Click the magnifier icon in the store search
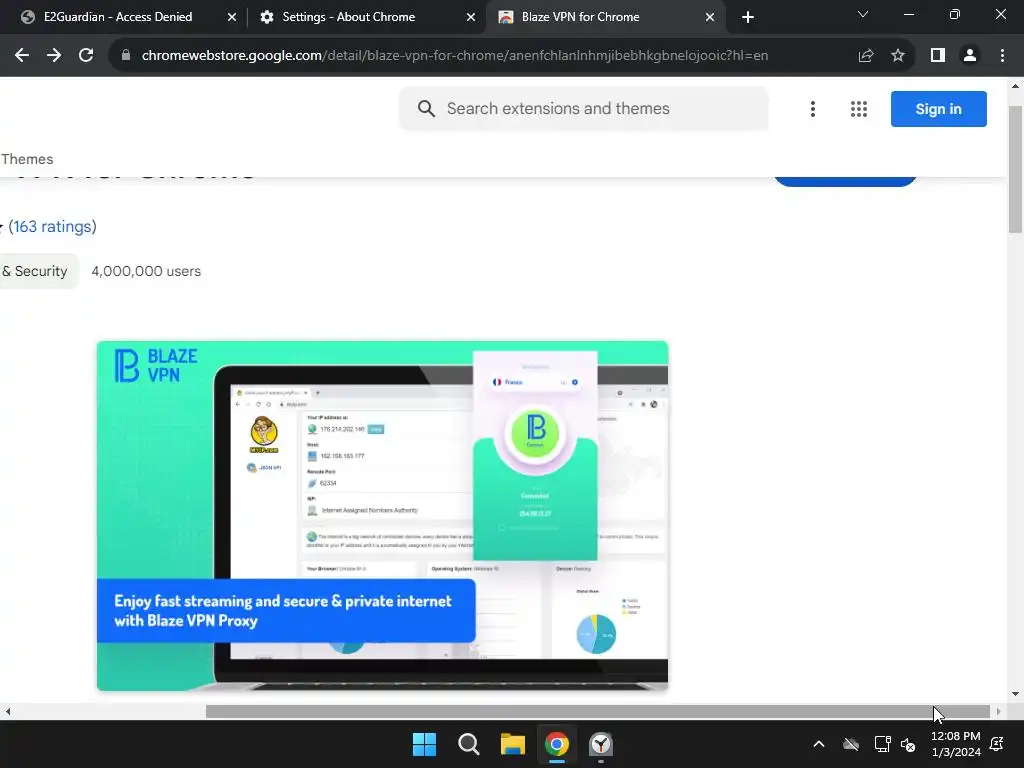Screen dimensions: 1024x768 point(426,108)
